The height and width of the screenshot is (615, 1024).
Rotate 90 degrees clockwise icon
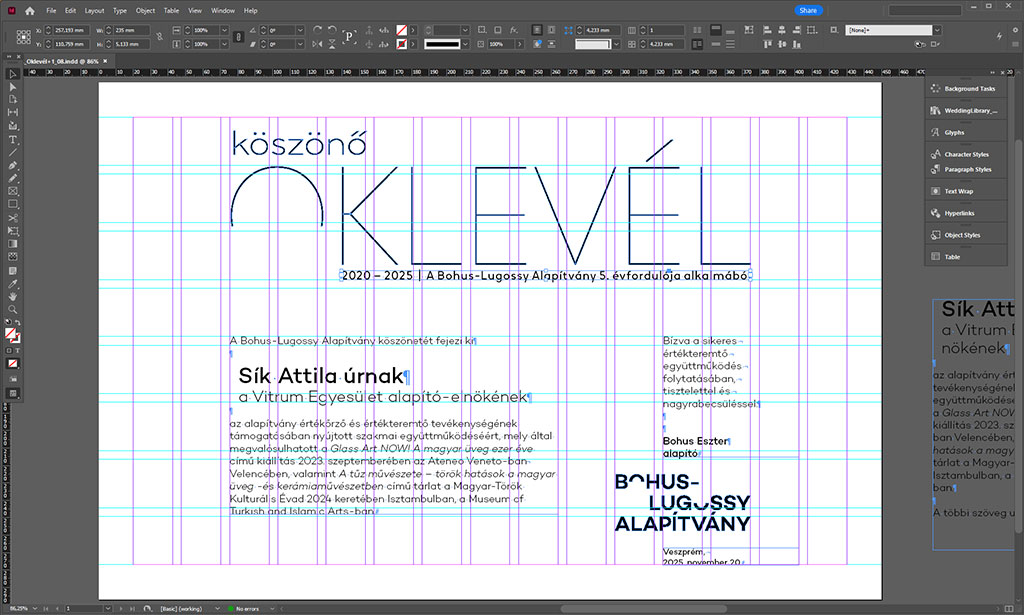(x=317, y=30)
